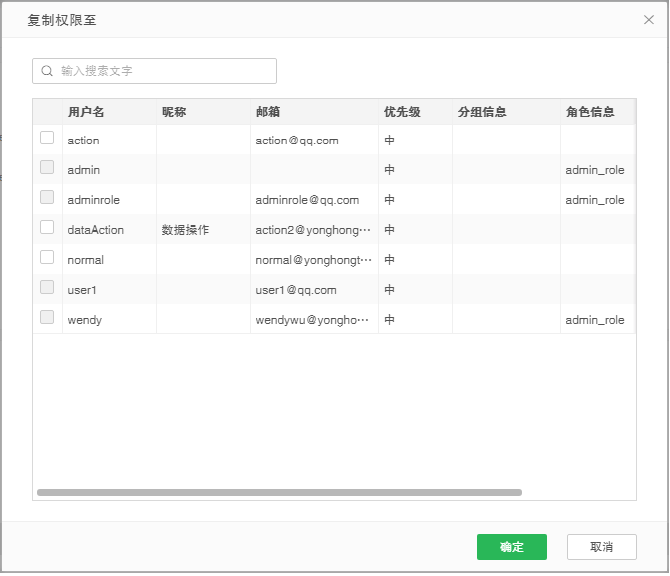Image resolution: width=670 pixels, height=576 pixels.
Task: Click the 用户名 column header
Action: (86, 112)
